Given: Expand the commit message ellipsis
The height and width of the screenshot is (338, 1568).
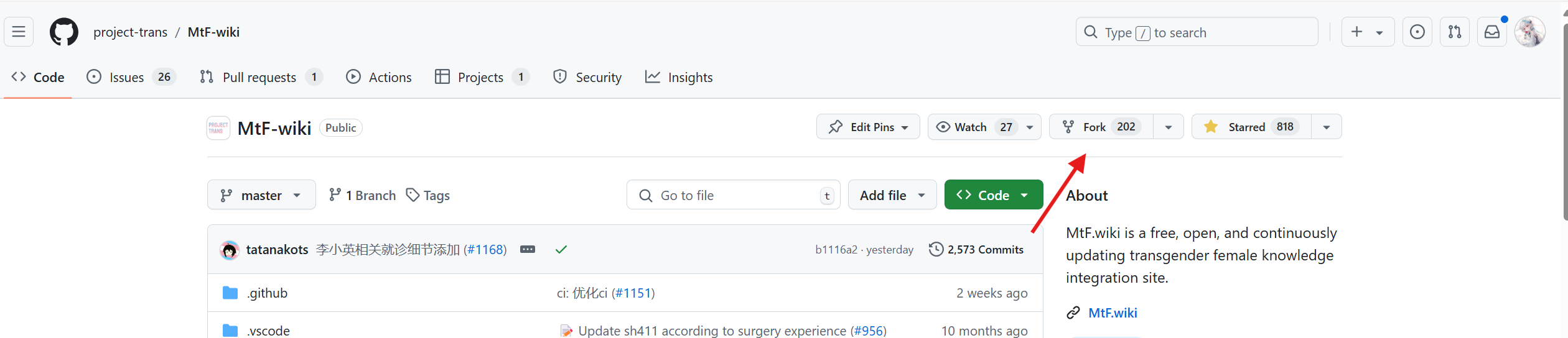Looking at the screenshot, I should pyautogui.click(x=528, y=249).
